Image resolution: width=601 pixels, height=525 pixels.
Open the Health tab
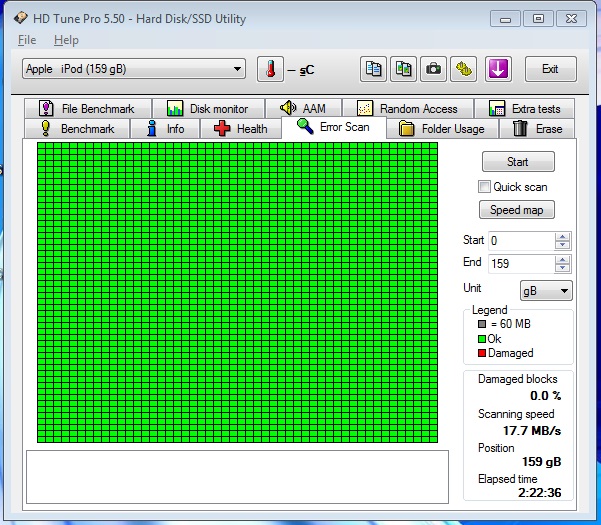point(240,129)
